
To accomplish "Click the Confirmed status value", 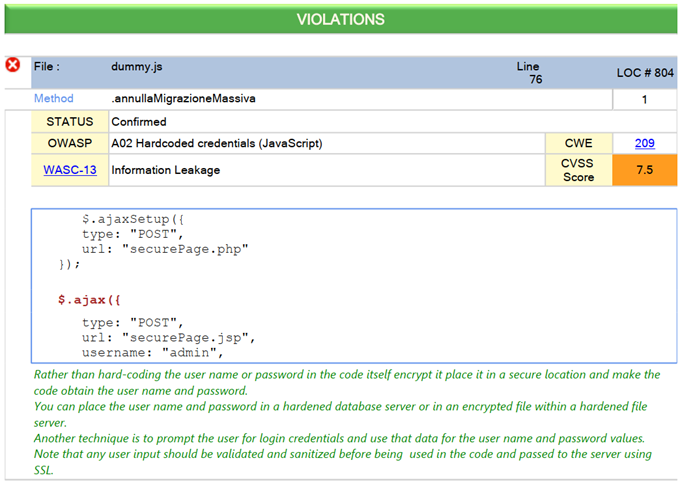I will point(139,122).
